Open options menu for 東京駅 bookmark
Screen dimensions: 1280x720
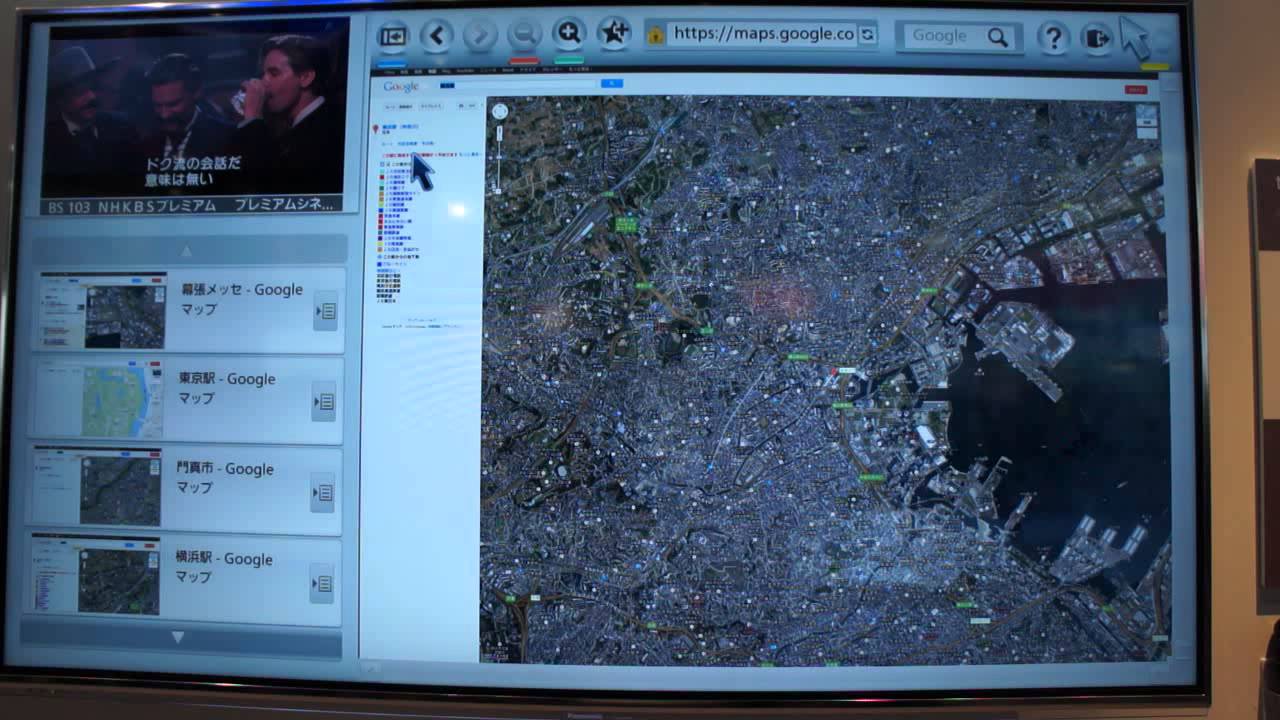(x=324, y=401)
